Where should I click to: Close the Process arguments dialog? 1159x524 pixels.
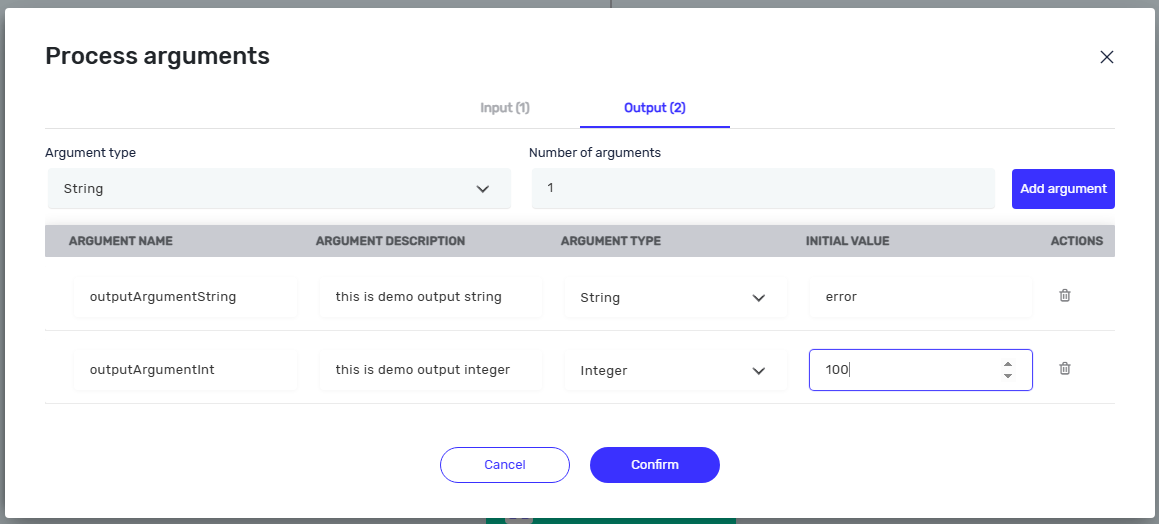(x=1106, y=57)
